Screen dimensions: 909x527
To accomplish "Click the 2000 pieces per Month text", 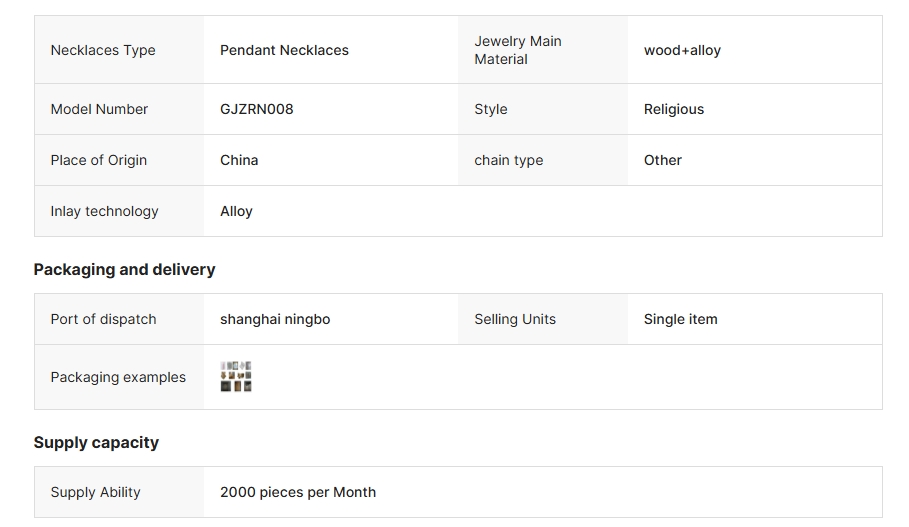I will [x=298, y=492].
